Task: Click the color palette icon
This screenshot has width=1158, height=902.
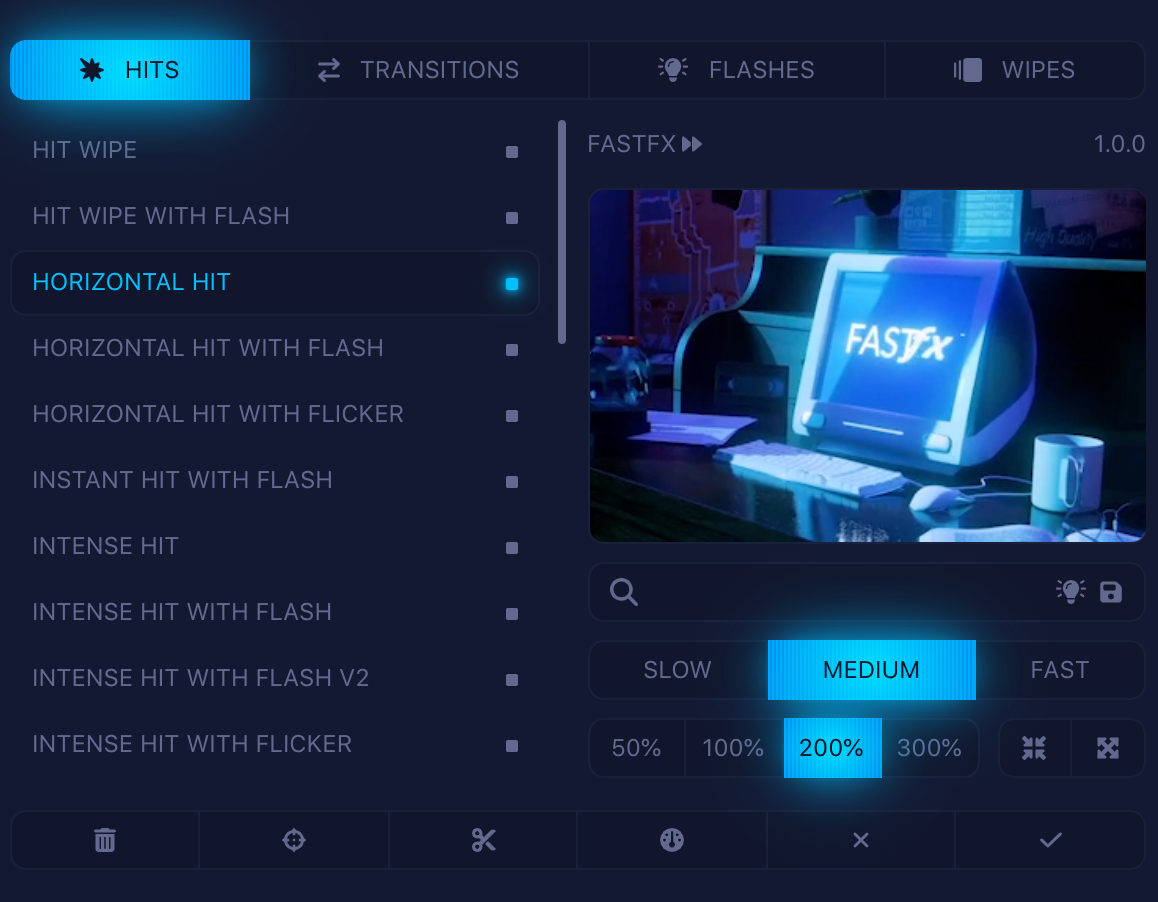Action: [672, 841]
